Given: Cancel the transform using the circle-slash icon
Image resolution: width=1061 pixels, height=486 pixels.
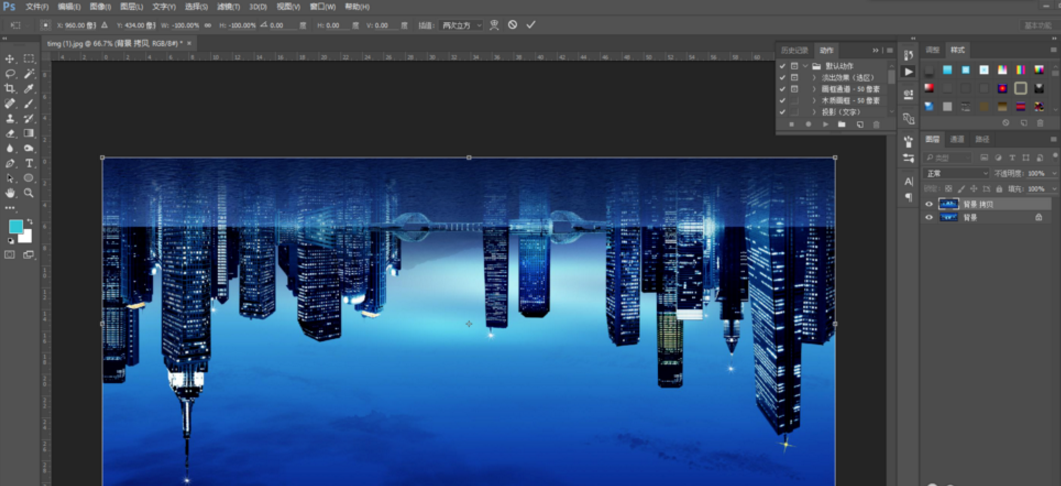Looking at the screenshot, I should click(512, 25).
